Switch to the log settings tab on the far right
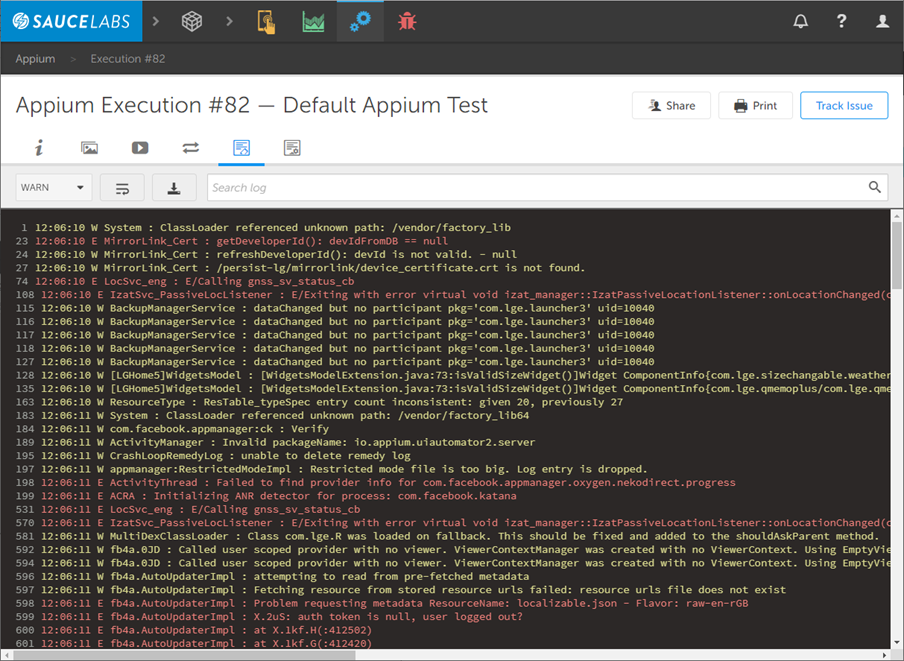Screen dimensions: 904x661 [x=292, y=148]
